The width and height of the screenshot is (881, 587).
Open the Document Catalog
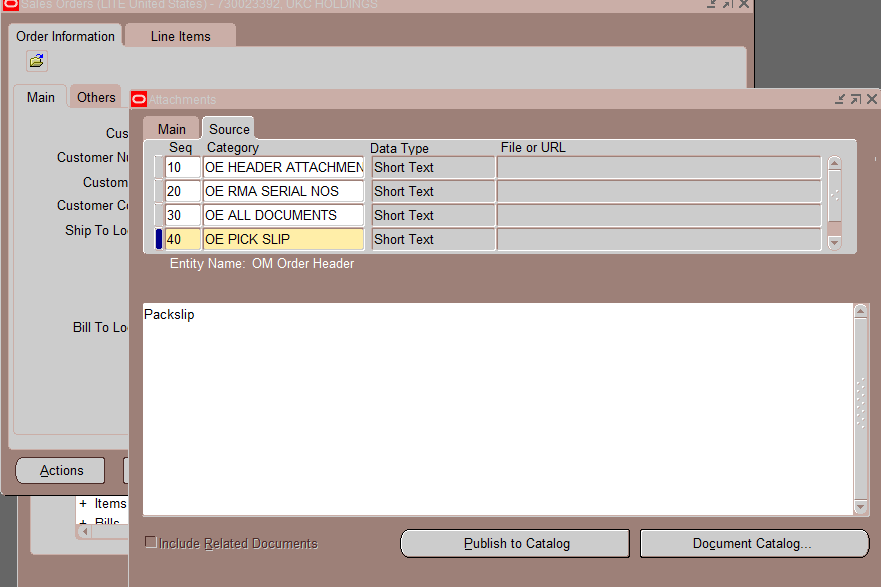click(754, 543)
